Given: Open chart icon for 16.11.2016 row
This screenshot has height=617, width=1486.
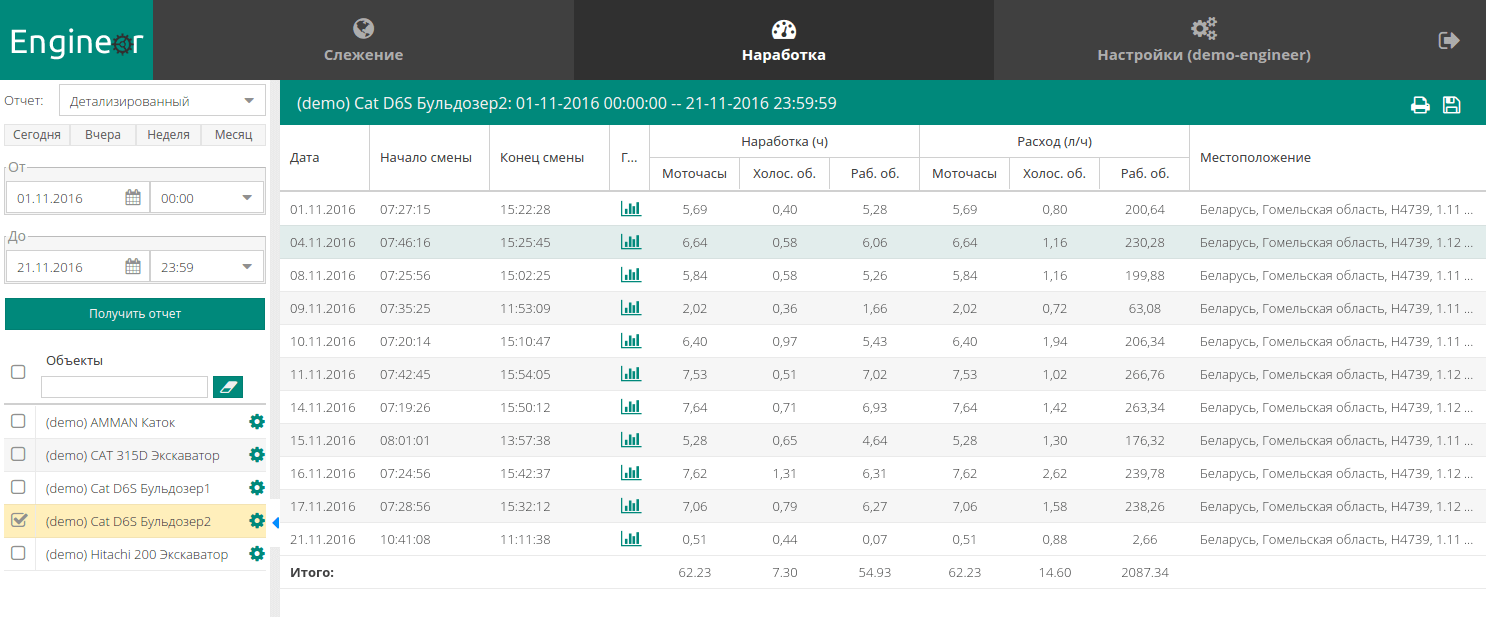Looking at the screenshot, I should click(x=630, y=473).
